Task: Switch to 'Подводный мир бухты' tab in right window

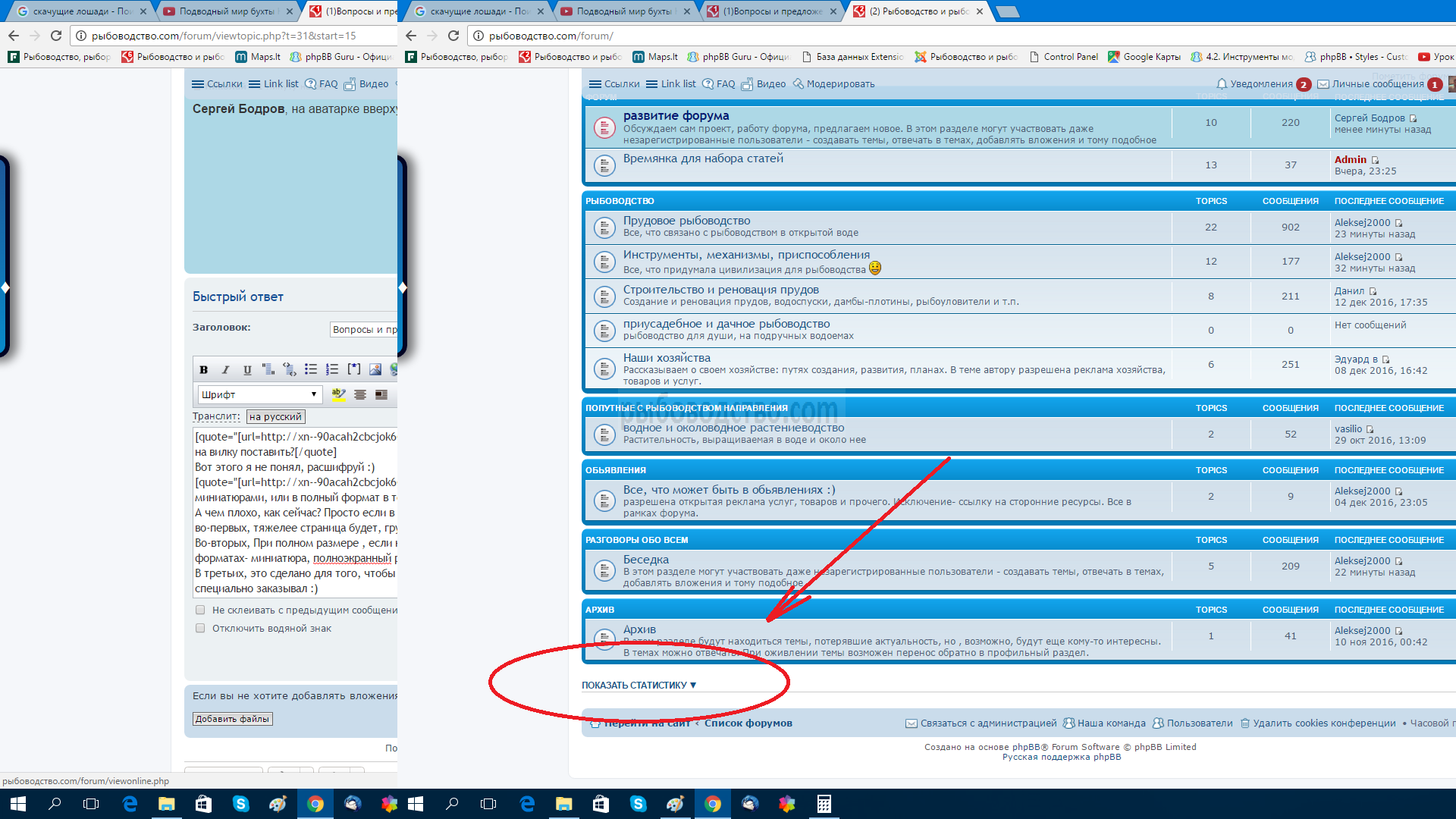Action: (x=623, y=11)
